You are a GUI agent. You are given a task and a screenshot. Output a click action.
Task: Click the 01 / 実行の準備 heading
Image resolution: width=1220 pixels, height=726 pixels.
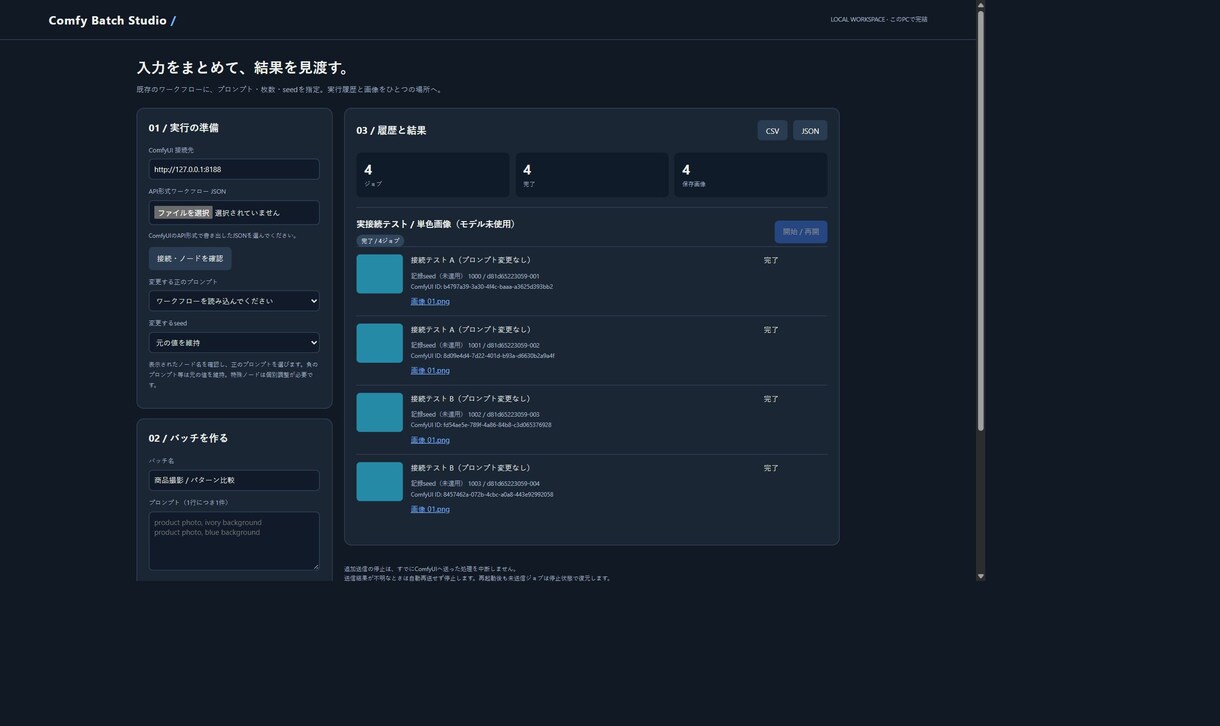coord(184,128)
